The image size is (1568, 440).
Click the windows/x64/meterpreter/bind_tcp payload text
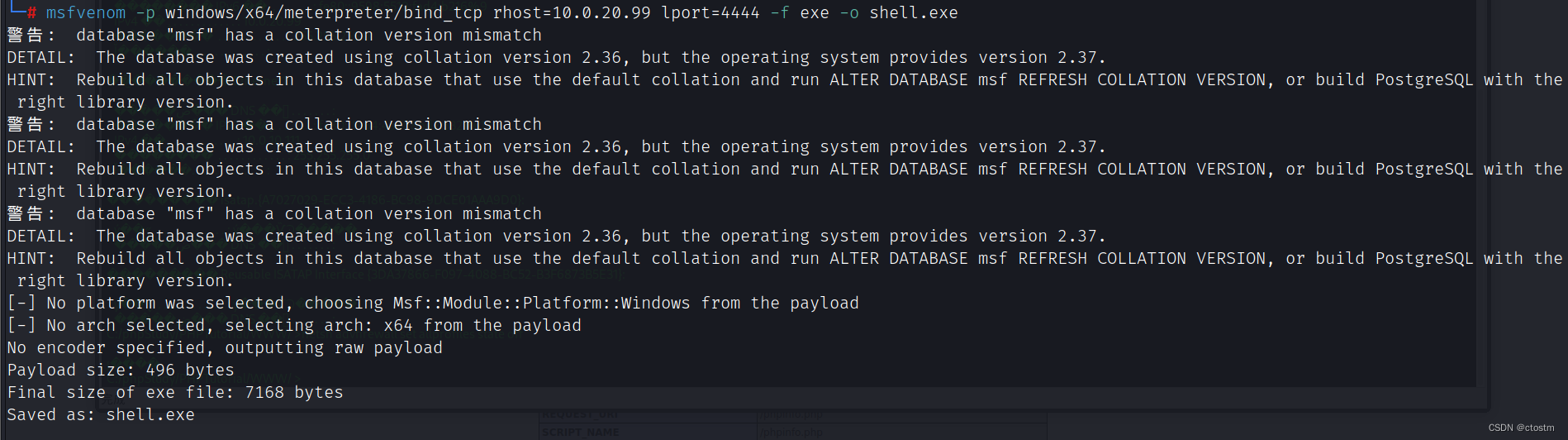pos(324,12)
